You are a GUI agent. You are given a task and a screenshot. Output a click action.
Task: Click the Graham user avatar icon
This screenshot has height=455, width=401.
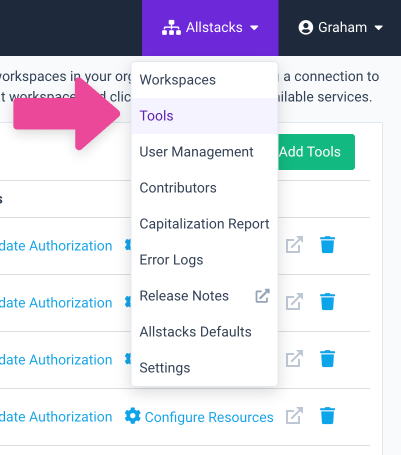(x=306, y=27)
